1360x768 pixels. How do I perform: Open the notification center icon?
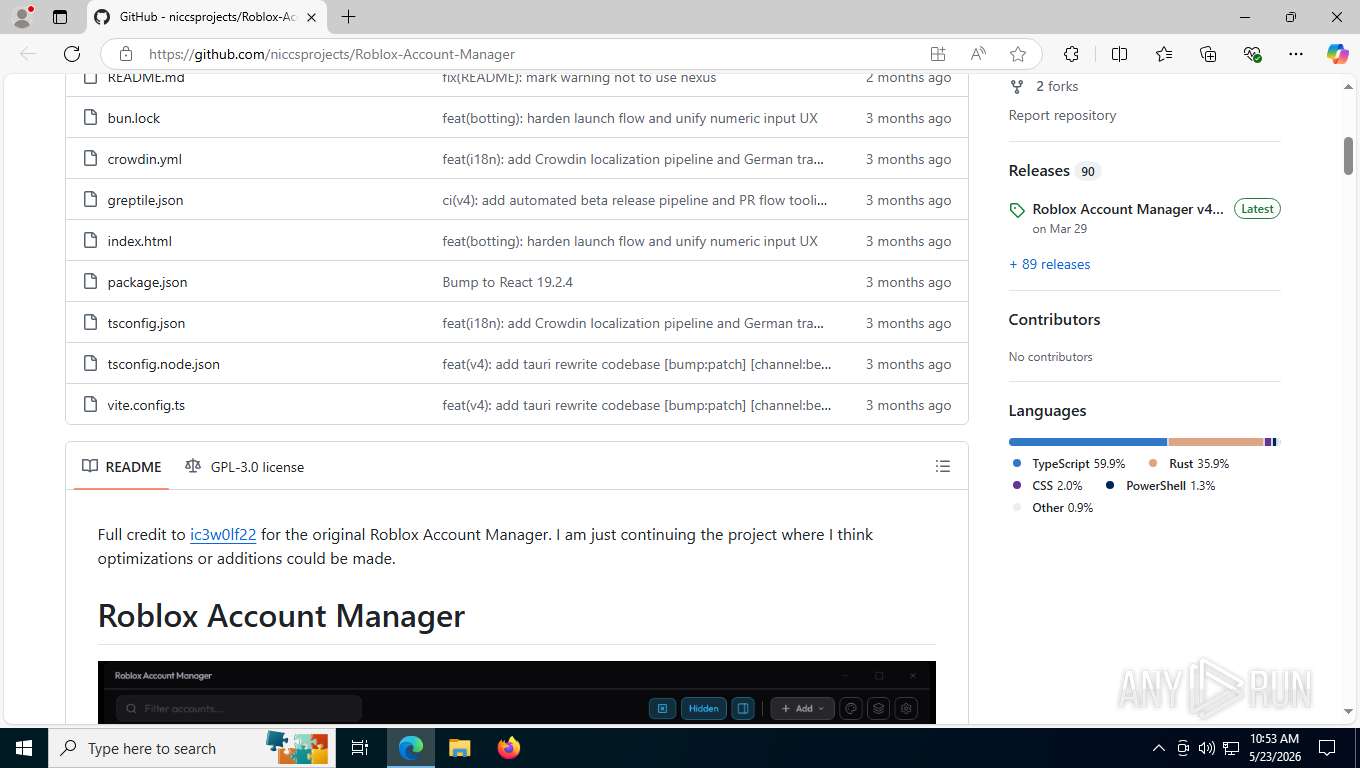(1327, 748)
